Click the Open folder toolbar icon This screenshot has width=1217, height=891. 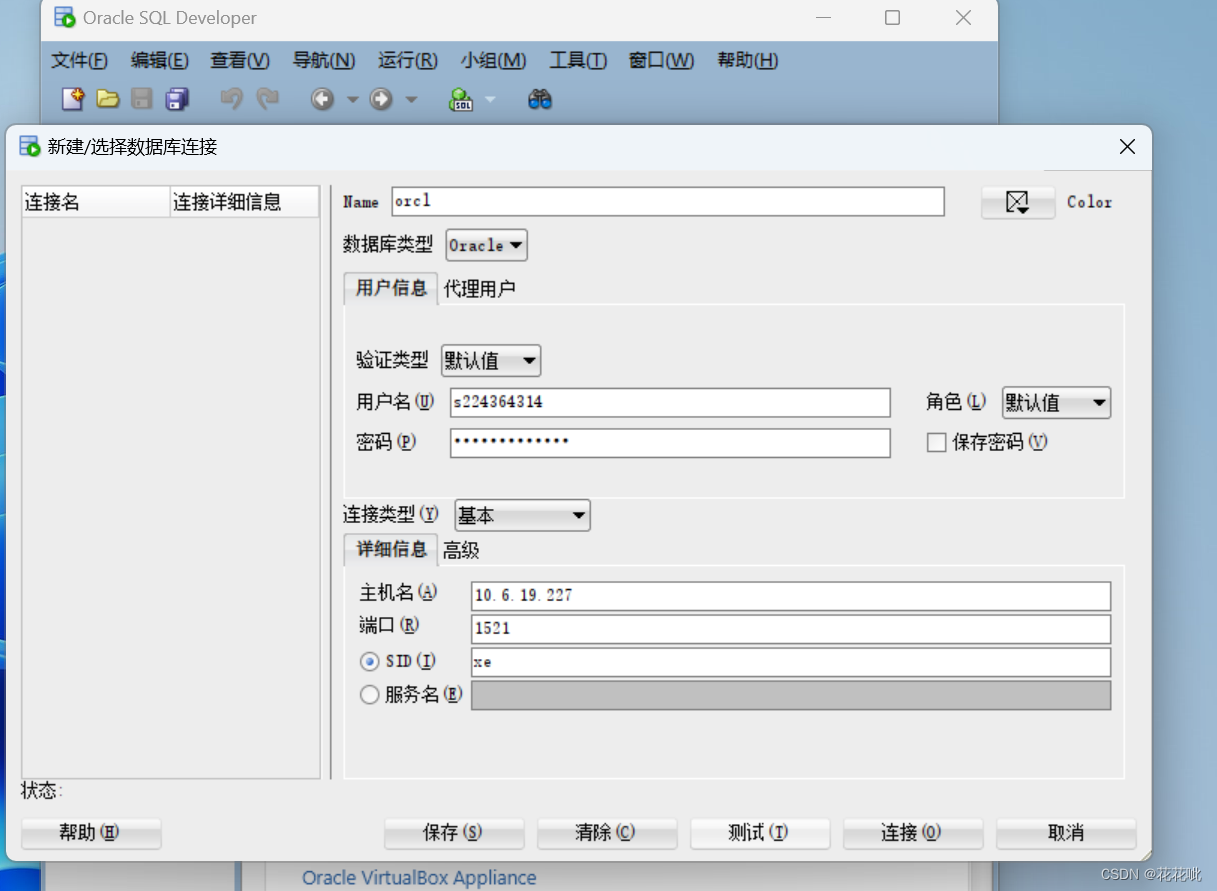108,99
